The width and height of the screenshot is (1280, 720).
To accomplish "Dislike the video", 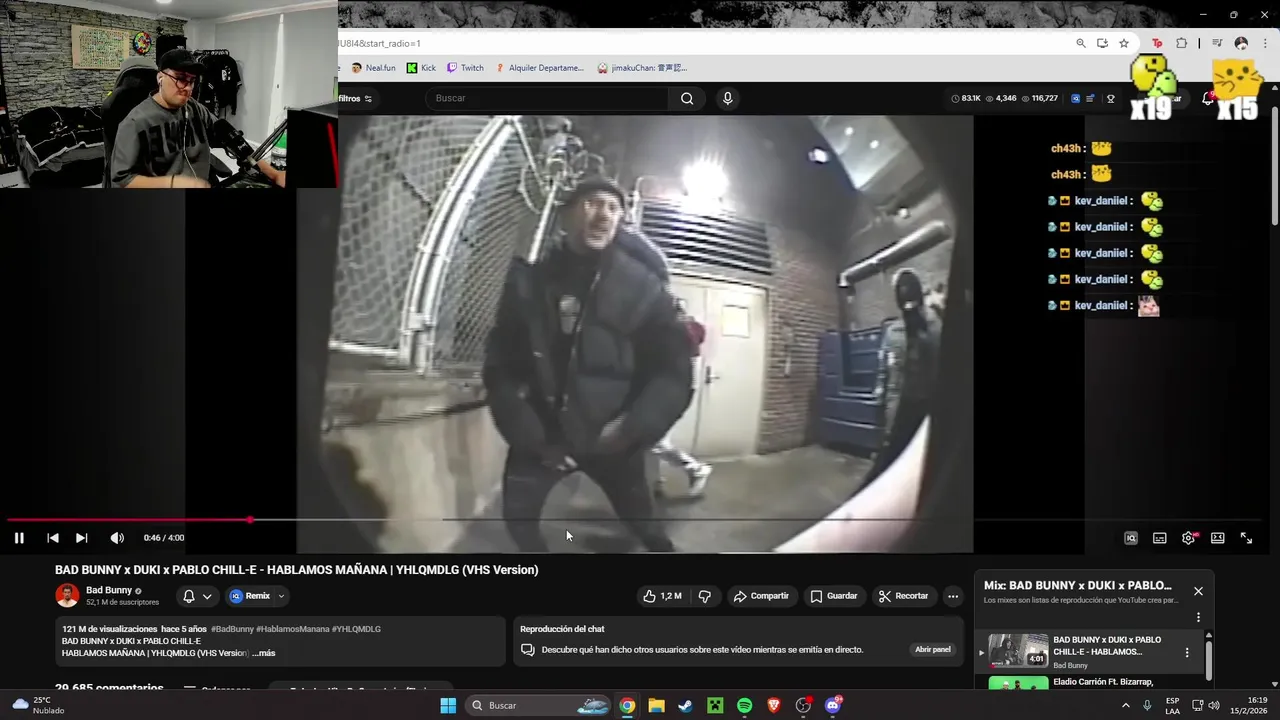I will coord(705,596).
